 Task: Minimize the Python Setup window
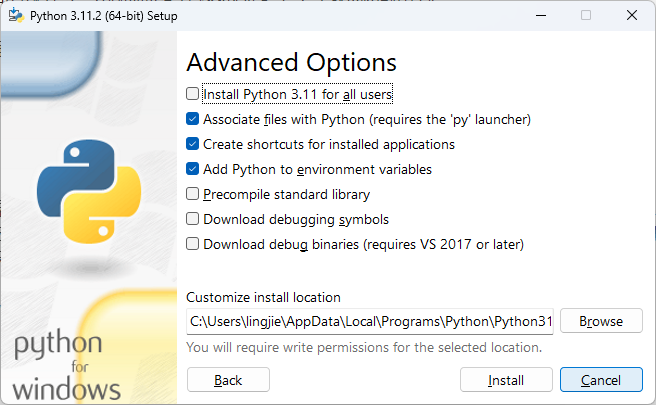coord(541,15)
